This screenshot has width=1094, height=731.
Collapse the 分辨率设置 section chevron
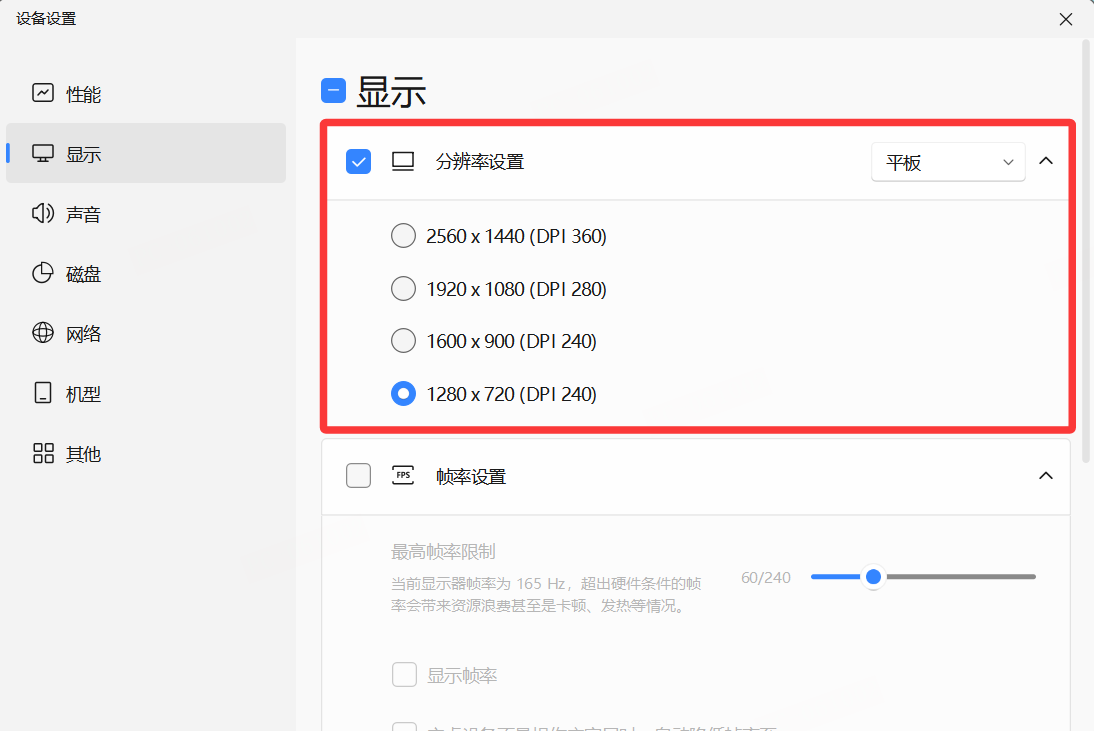[1046, 161]
